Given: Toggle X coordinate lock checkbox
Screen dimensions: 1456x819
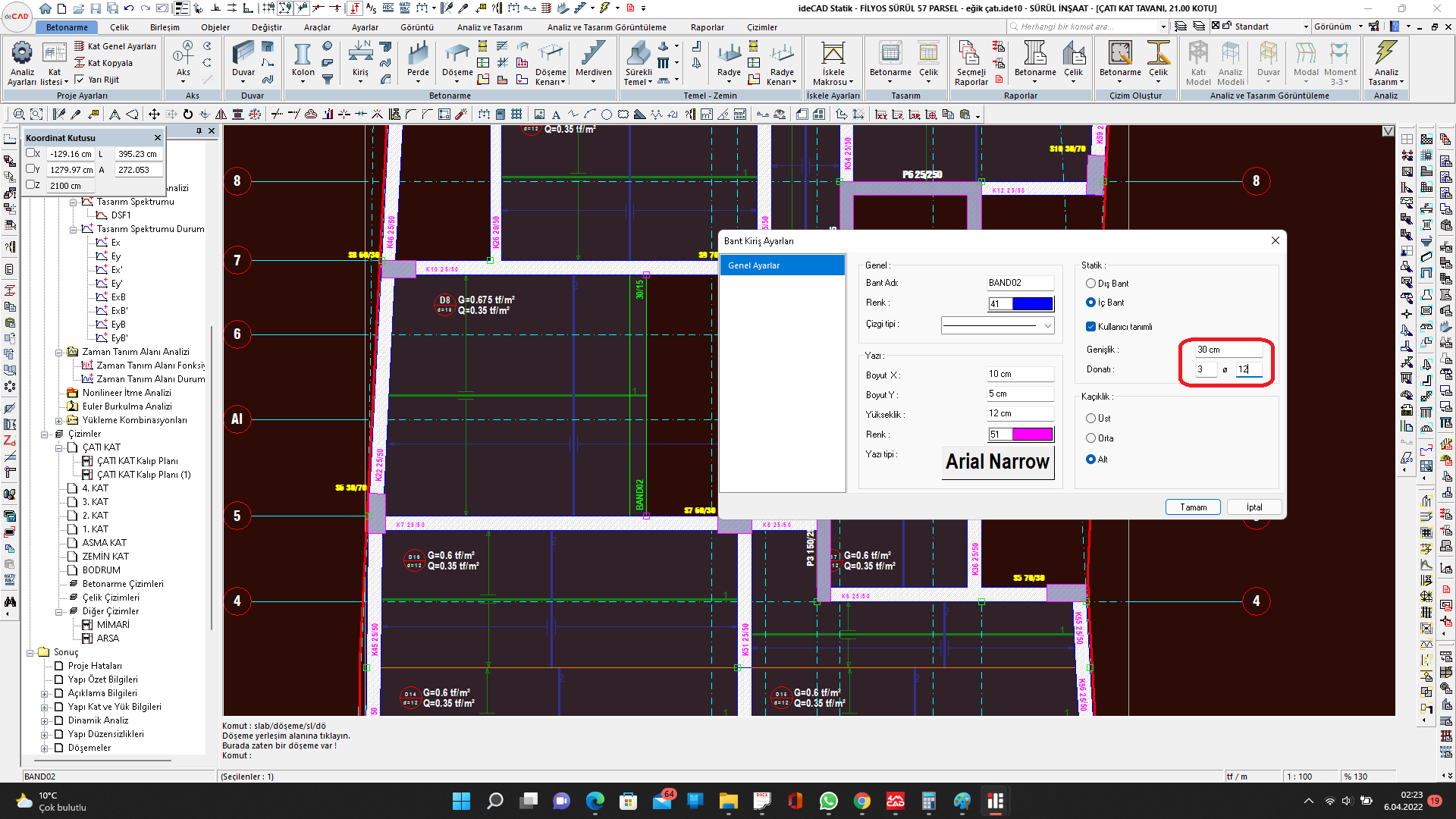Looking at the screenshot, I should pos(30,153).
